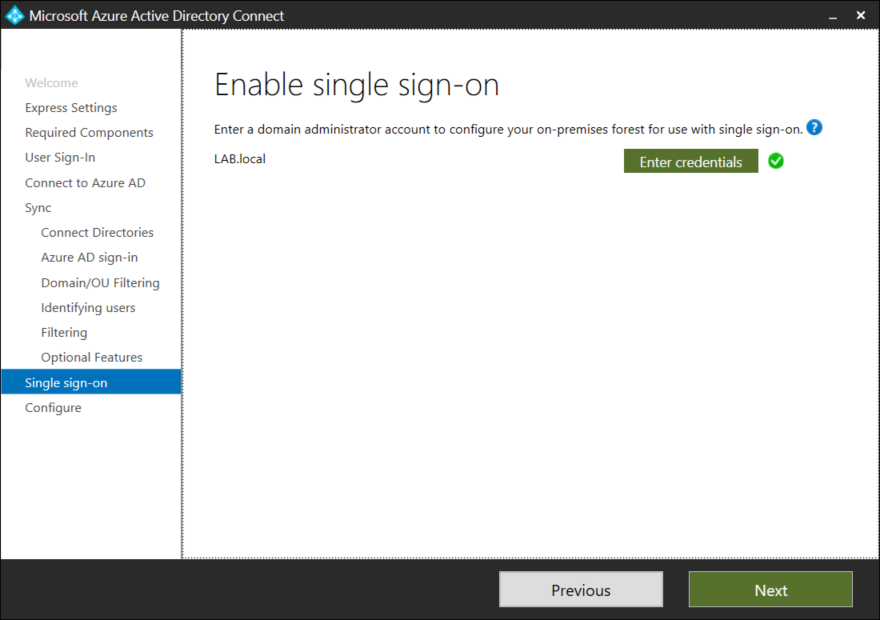880x620 pixels.
Task: Open Domain/OU Filtering sub-step
Action: pyautogui.click(x=100, y=283)
